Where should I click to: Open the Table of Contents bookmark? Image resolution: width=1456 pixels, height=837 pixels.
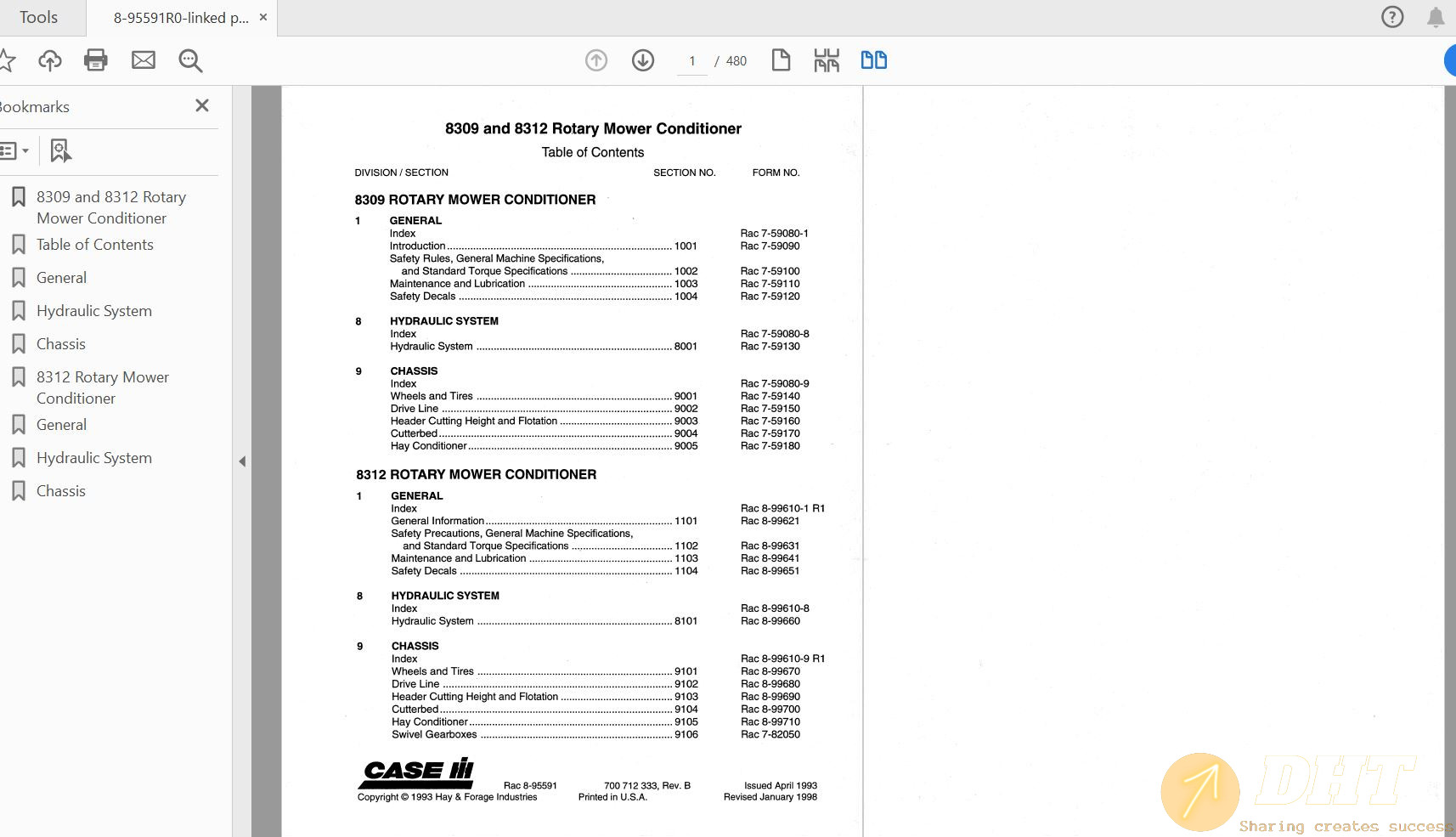94,244
